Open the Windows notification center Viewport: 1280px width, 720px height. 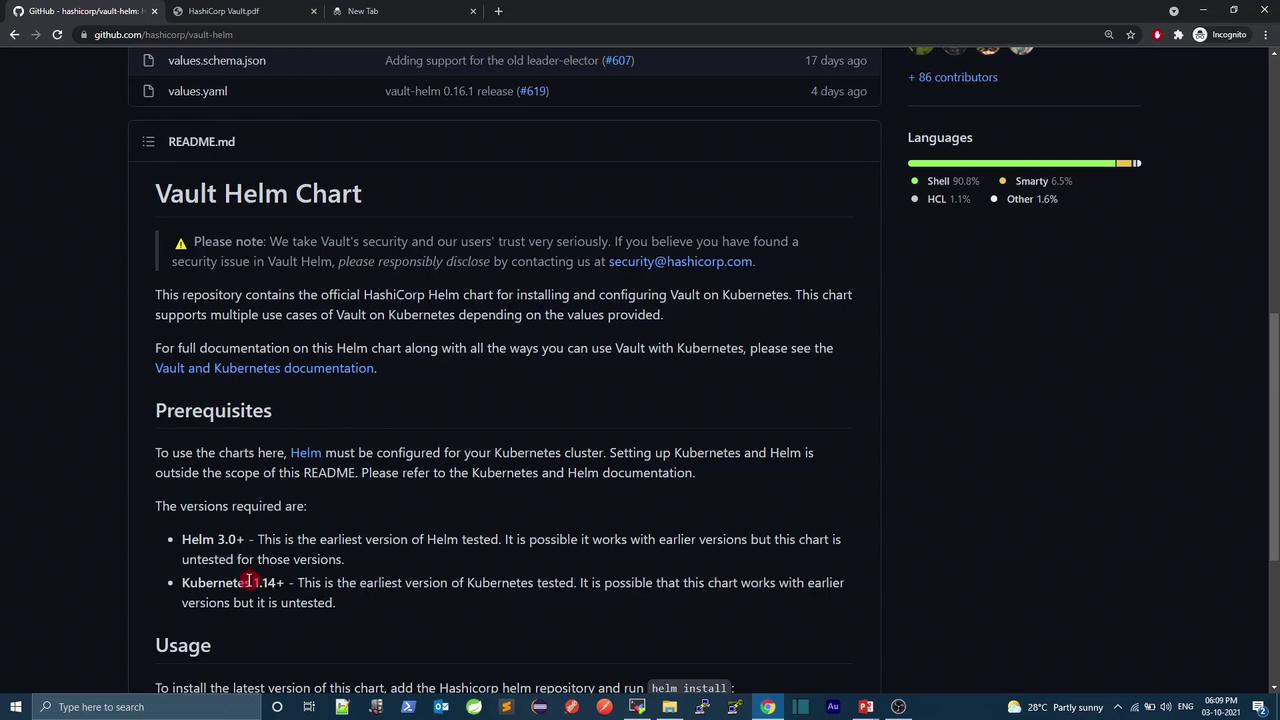point(1259,707)
